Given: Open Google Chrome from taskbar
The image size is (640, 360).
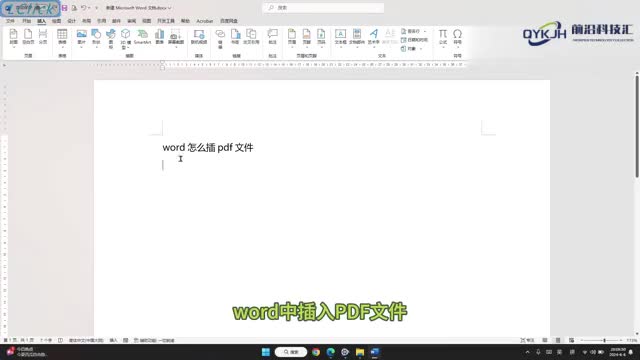Looking at the screenshot, I should [316, 352].
